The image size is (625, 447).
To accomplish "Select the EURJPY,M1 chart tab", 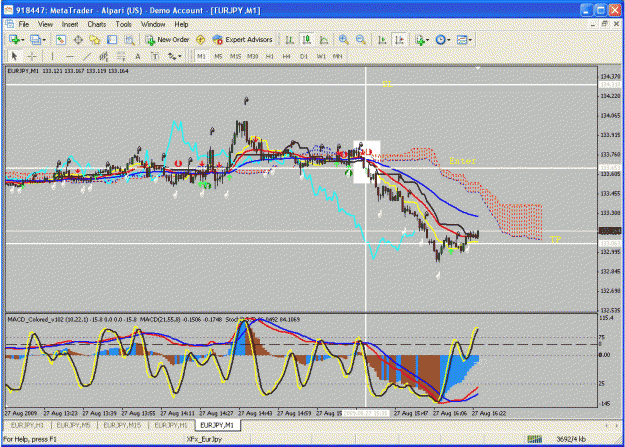I will pyautogui.click(x=217, y=425).
